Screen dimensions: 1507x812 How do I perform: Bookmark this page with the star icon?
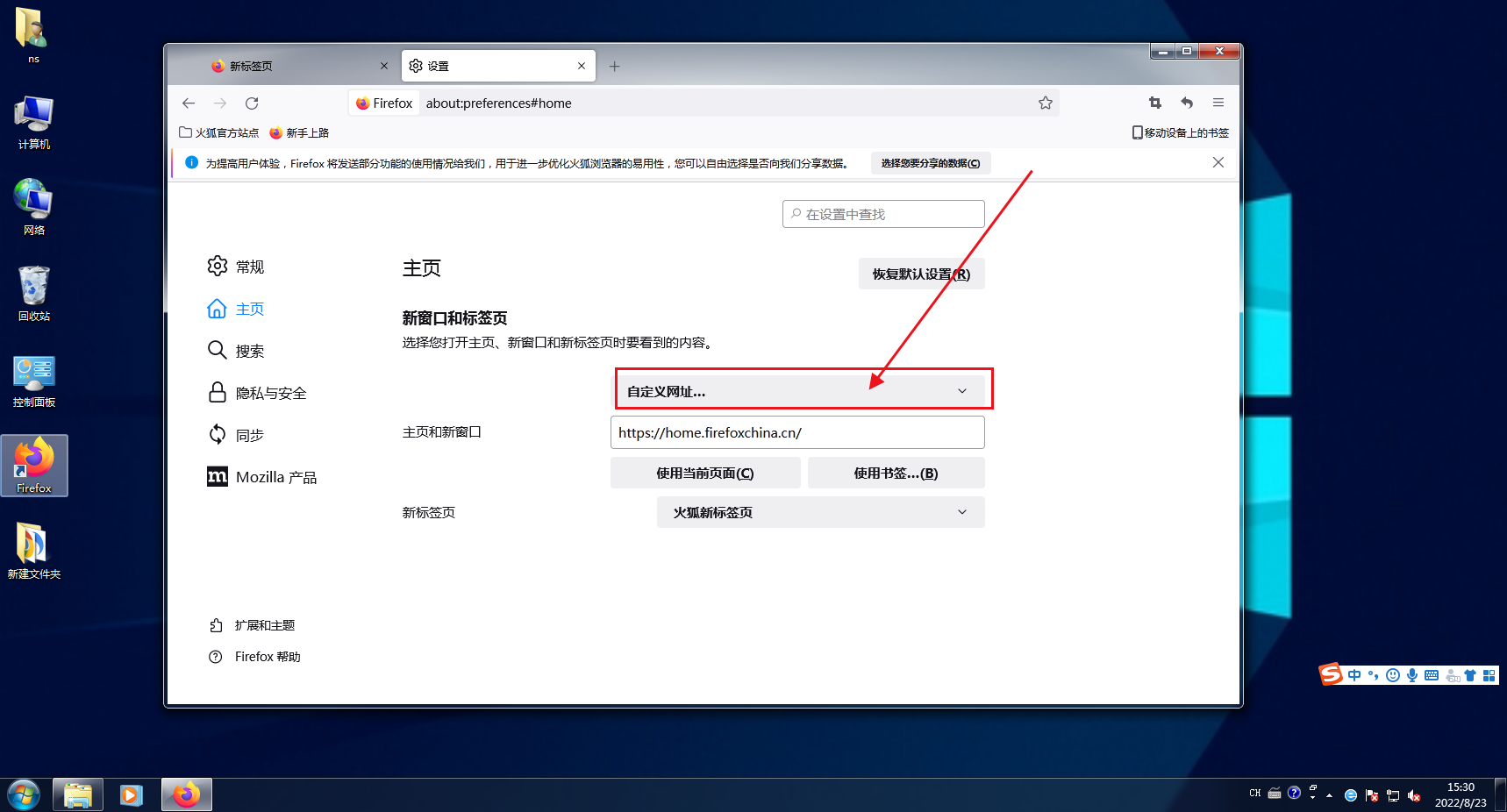(x=1045, y=103)
